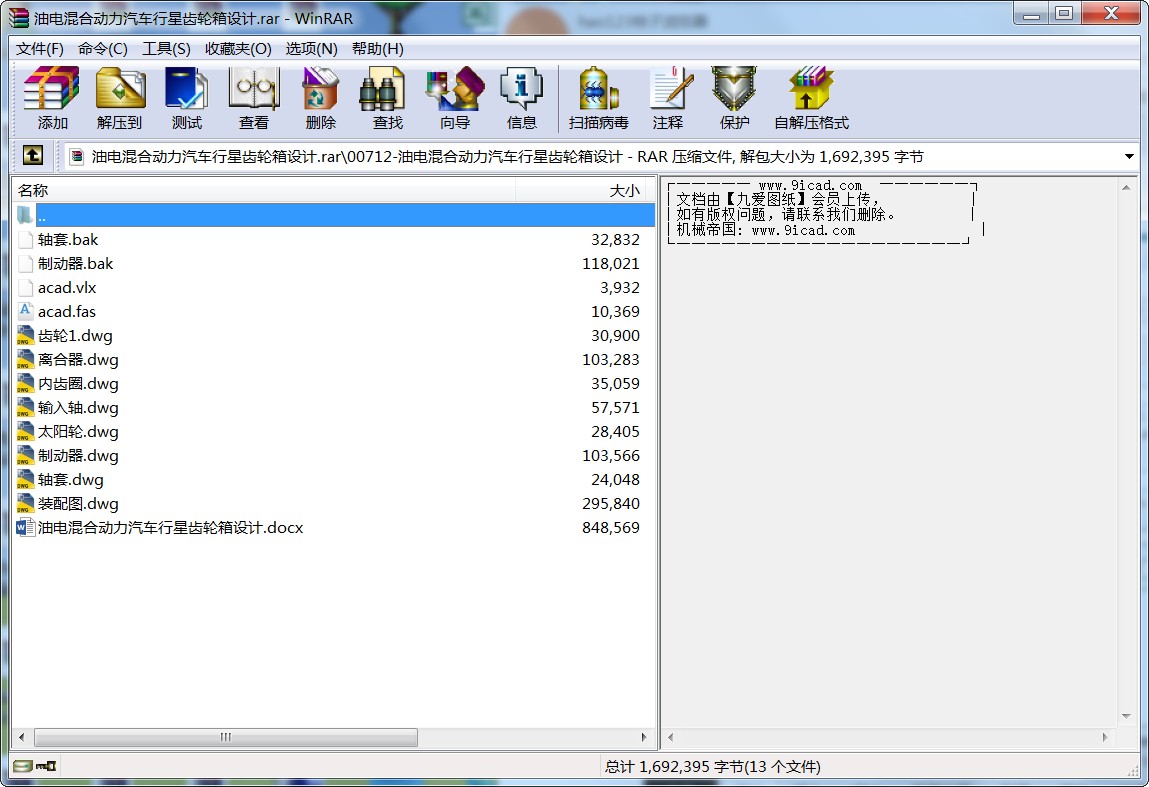The width and height of the screenshot is (1149, 787).
Task: Click comment pane scroll up arrow
Action: (1126, 188)
